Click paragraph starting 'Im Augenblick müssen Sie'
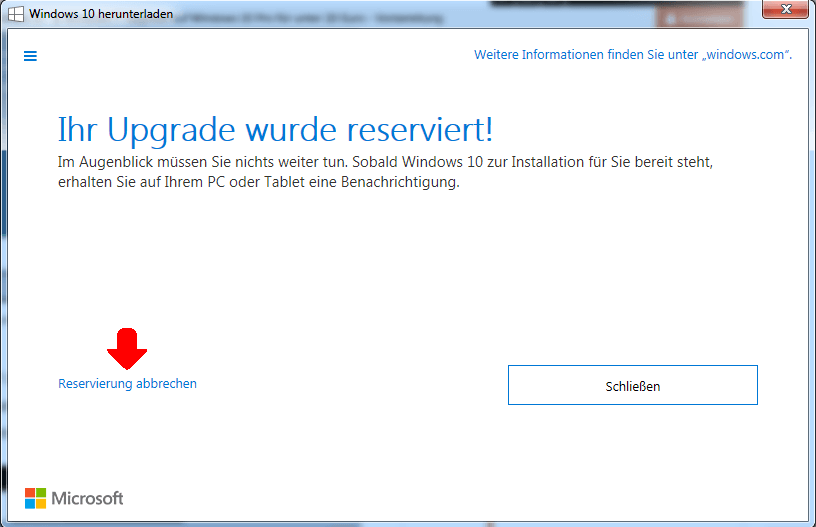The height and width of the screenshot is (527, 816). [x=385, y=172]
